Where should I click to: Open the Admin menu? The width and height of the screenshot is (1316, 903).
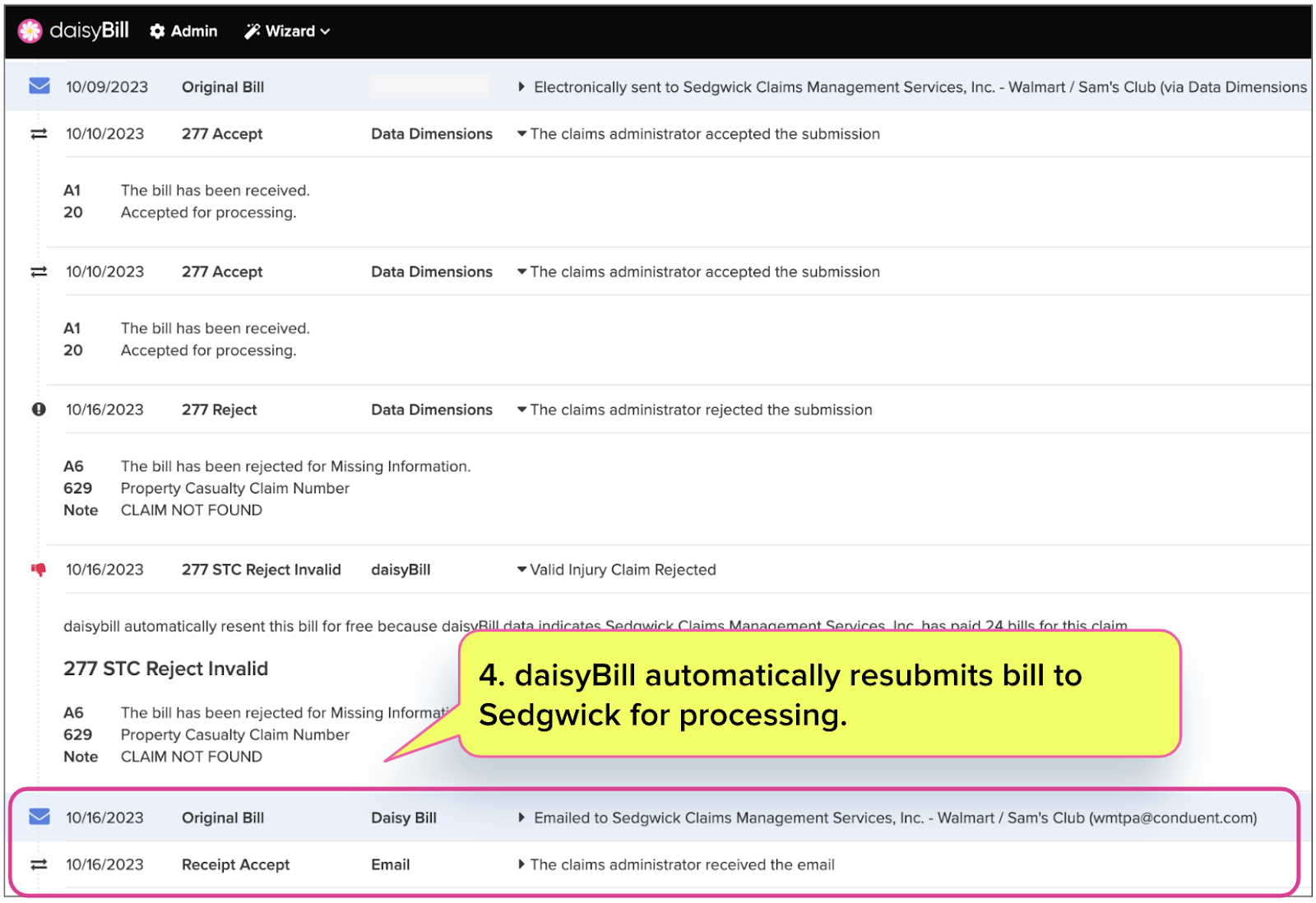point(193,31)
